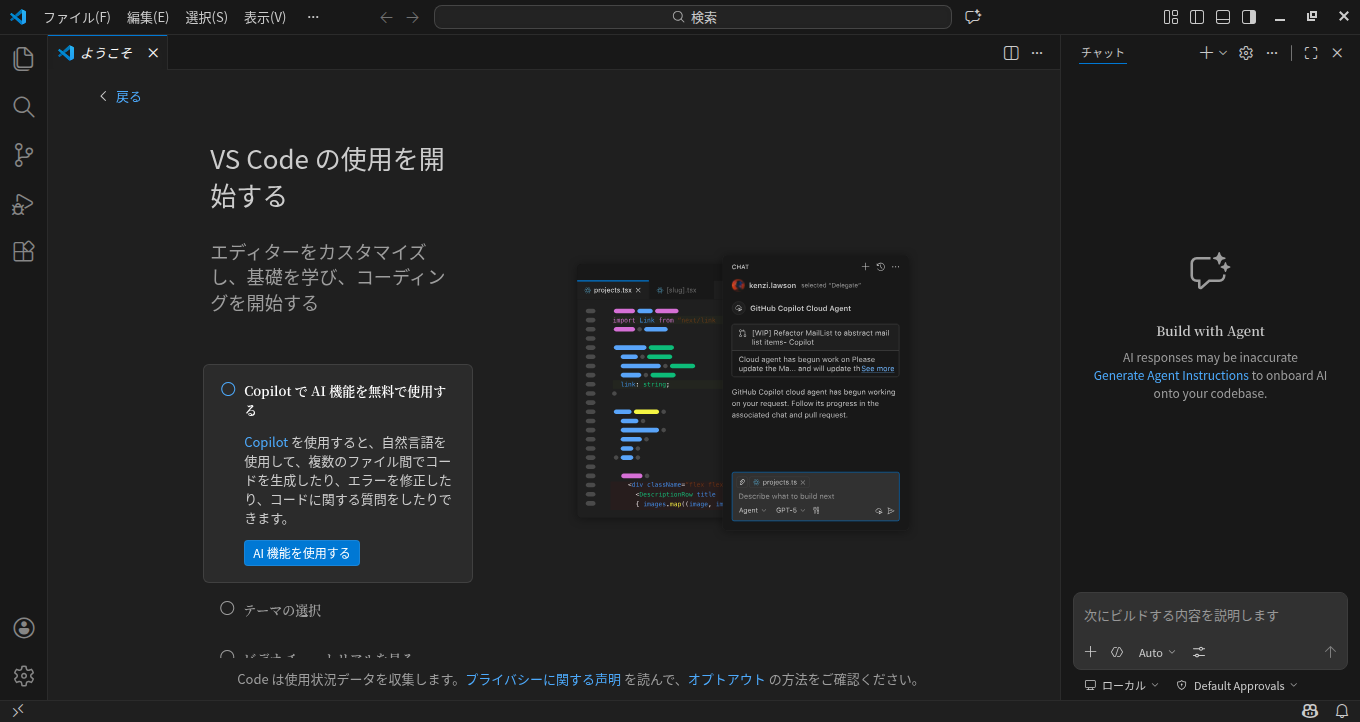Split the editor to the right
The height and width of the screenshot is (722, 1360).
pyautogui.click(x=1011, y=53)
